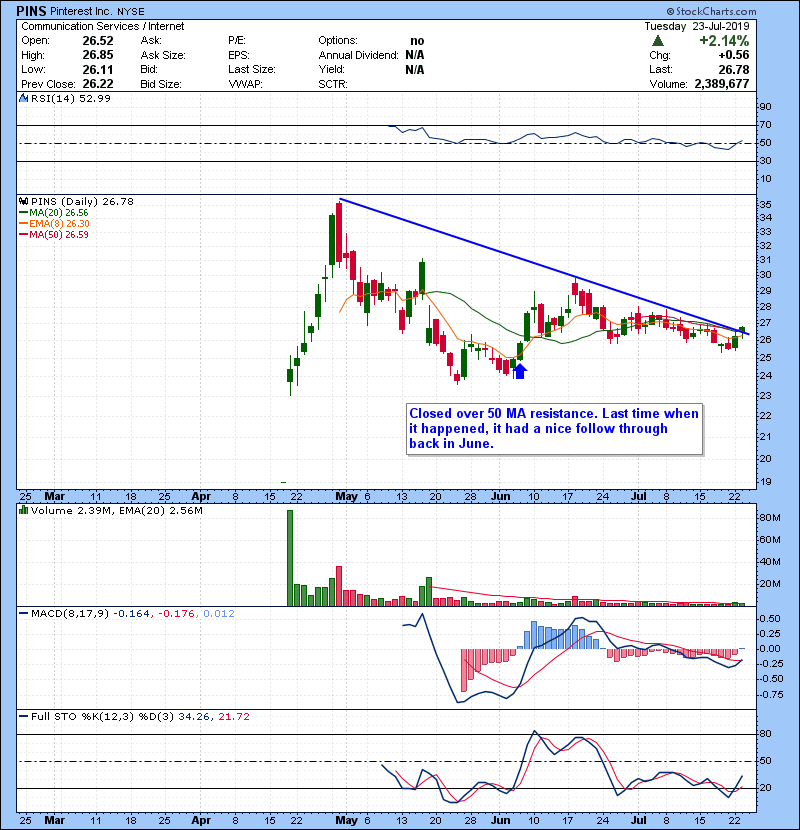Screen dimensions: 800x830
Task: Click the 'MACD(8,17,9)' indicator label
Action: (70, 614)
